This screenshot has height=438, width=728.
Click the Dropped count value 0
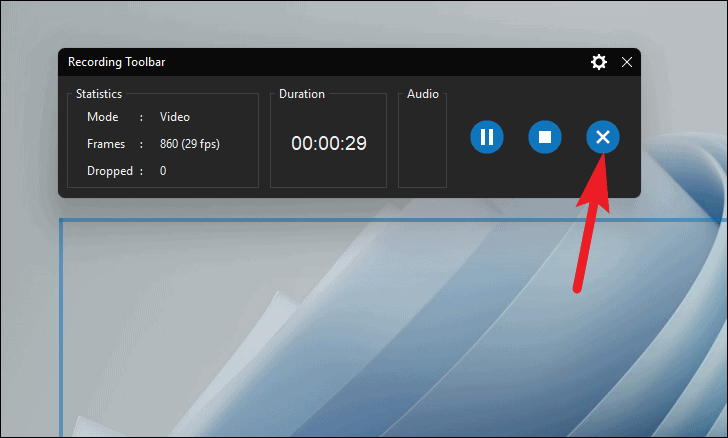(x=163, y=171)
